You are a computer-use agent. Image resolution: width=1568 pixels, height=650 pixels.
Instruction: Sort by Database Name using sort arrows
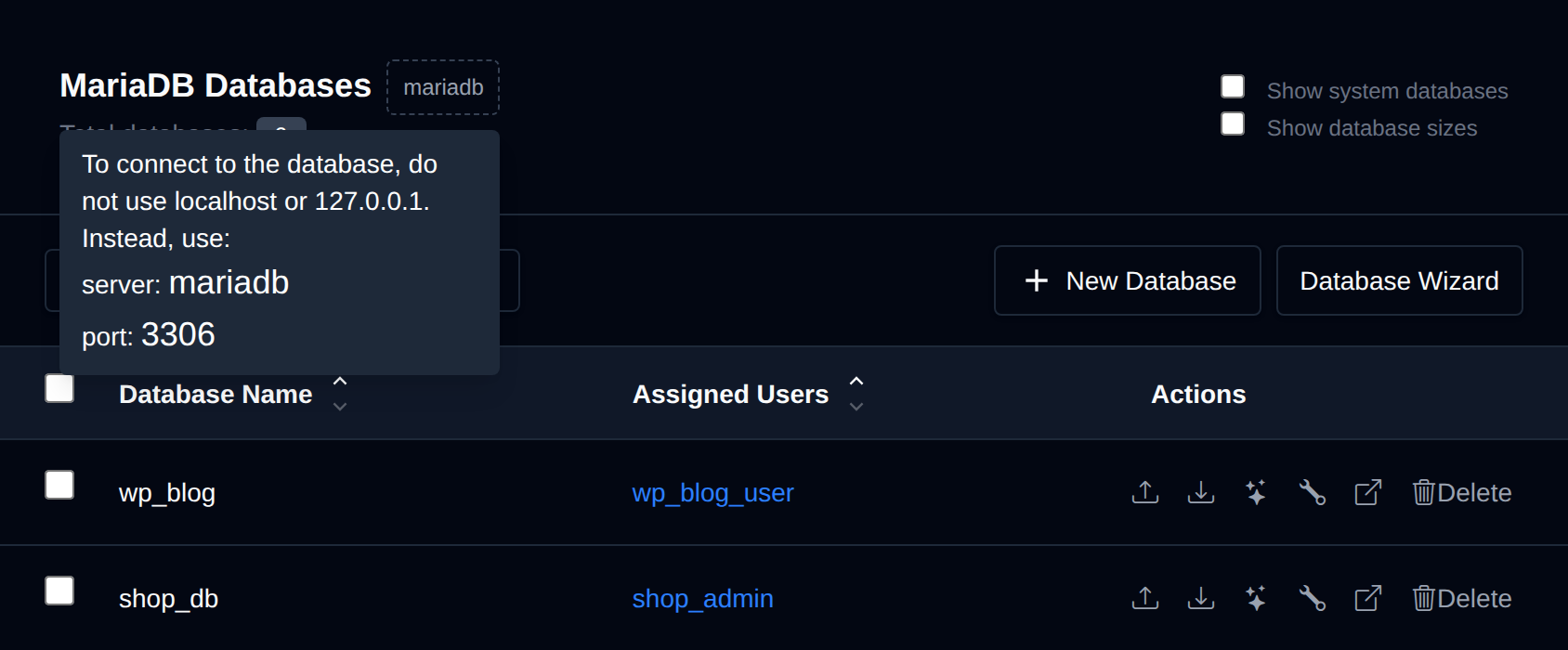click(x=340, y=394)
